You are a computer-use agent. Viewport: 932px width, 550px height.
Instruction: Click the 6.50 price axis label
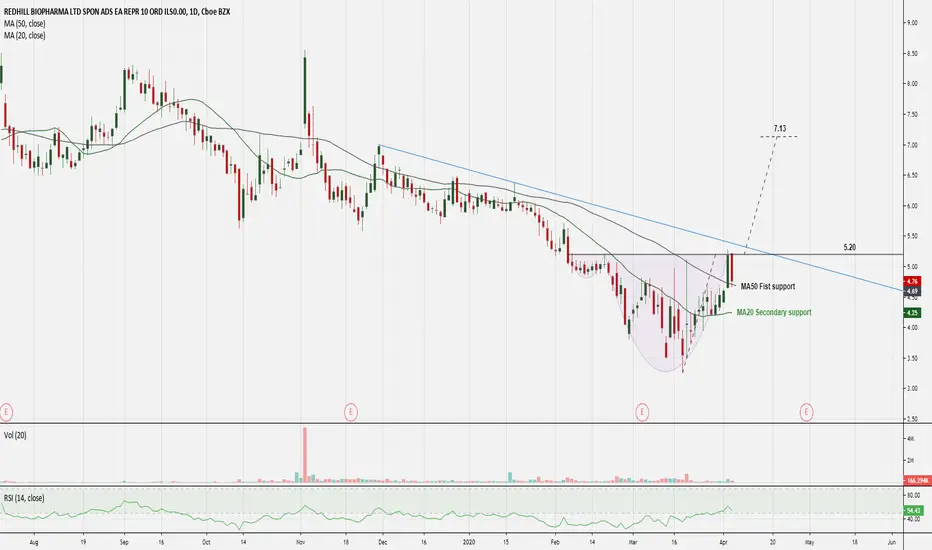[911, 175]
